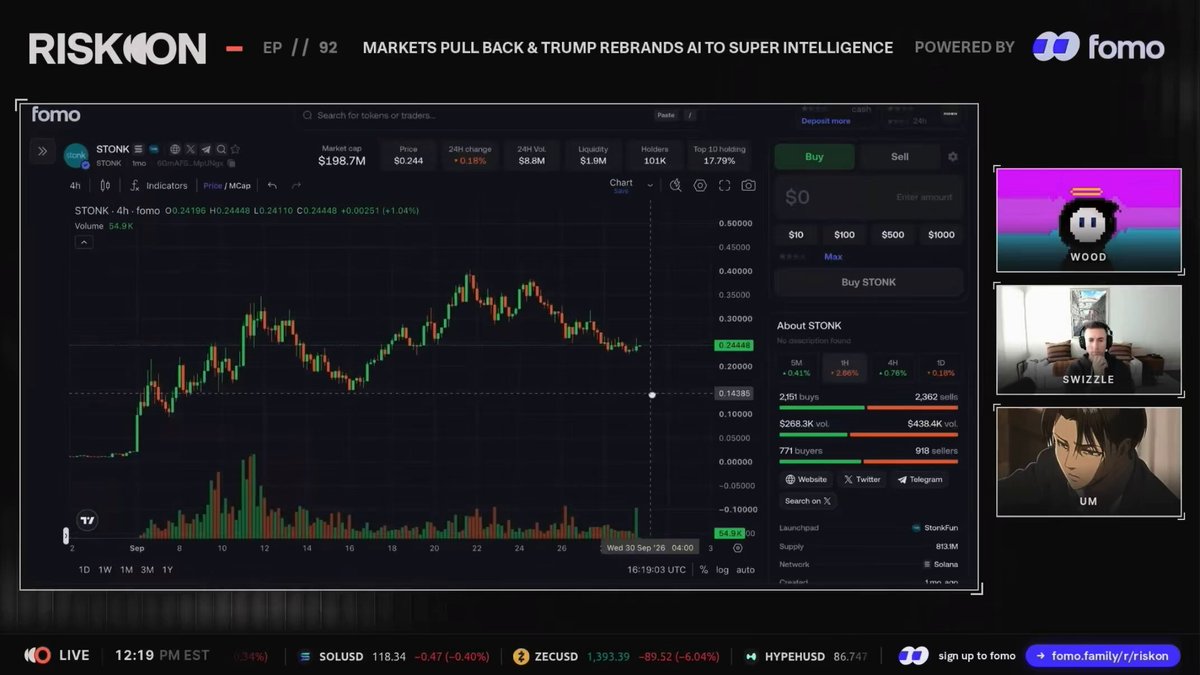Open chart settings hexagon icon
This screenshot has height=675, width=1200.
point(700,185)
